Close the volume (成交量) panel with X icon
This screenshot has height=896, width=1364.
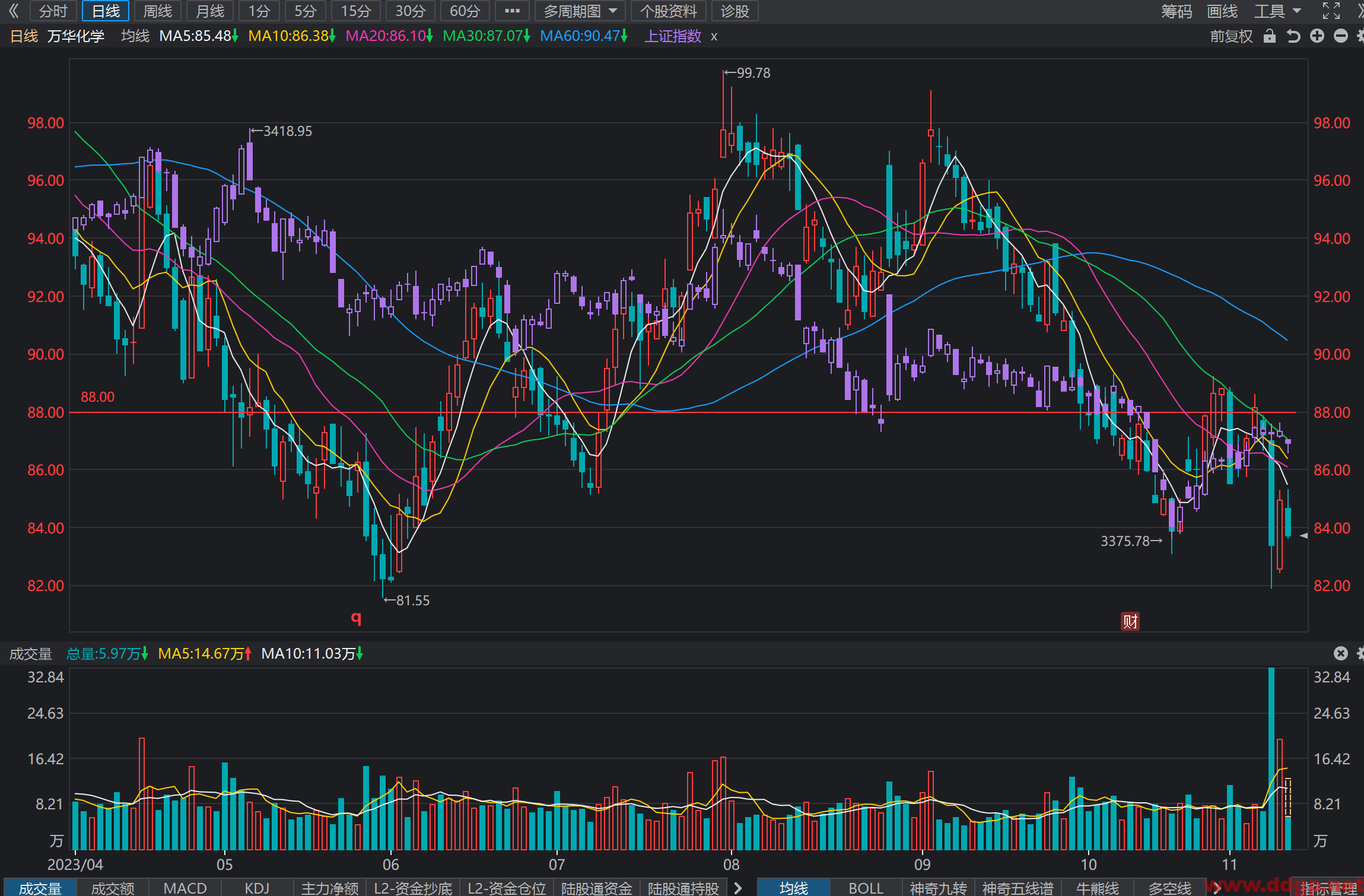(1340, 653)
